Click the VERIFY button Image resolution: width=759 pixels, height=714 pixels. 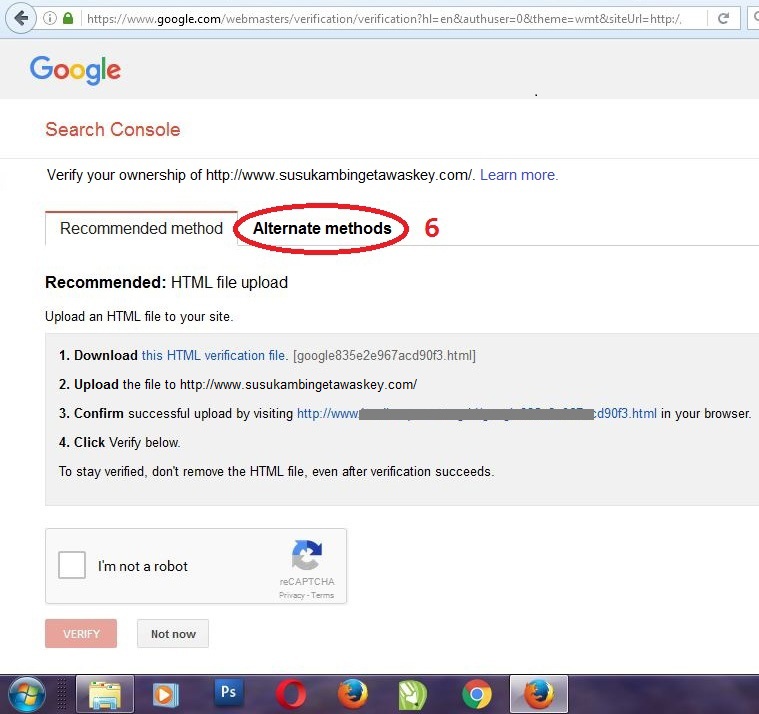81,634
